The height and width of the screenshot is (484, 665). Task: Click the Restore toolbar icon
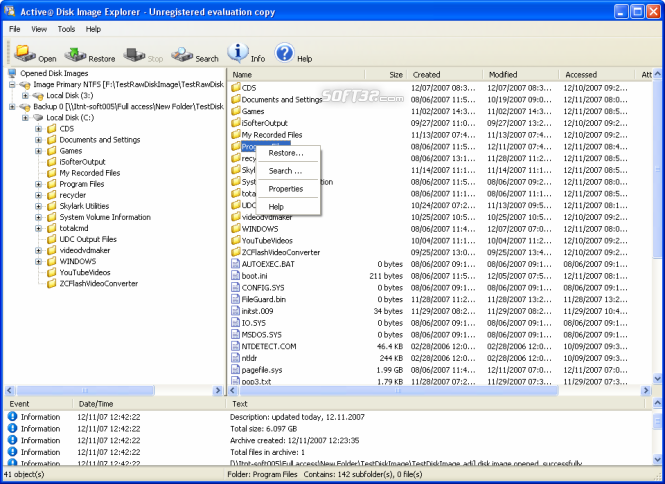pyautogui.click(x=75, y=54)
